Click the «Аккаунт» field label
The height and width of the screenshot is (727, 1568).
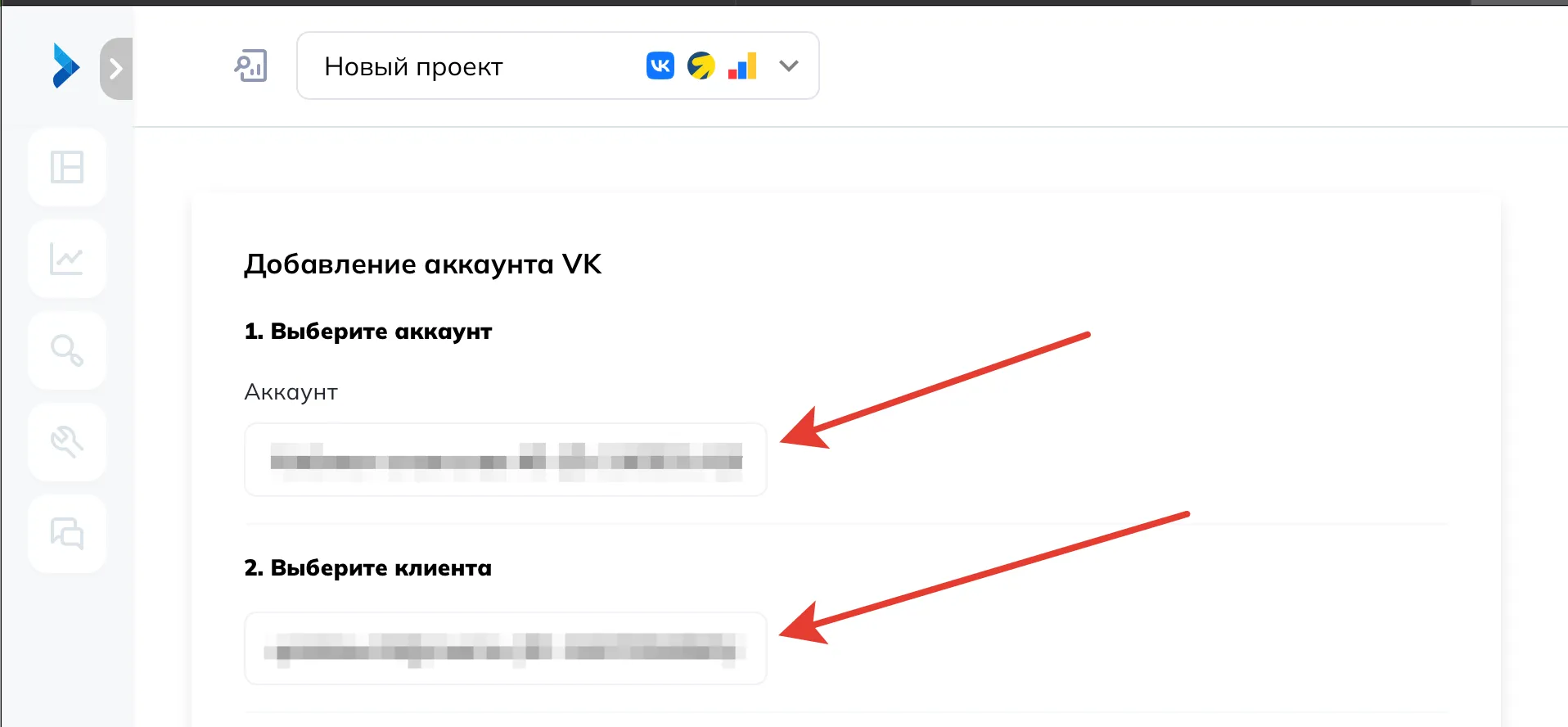pos(291,393)
